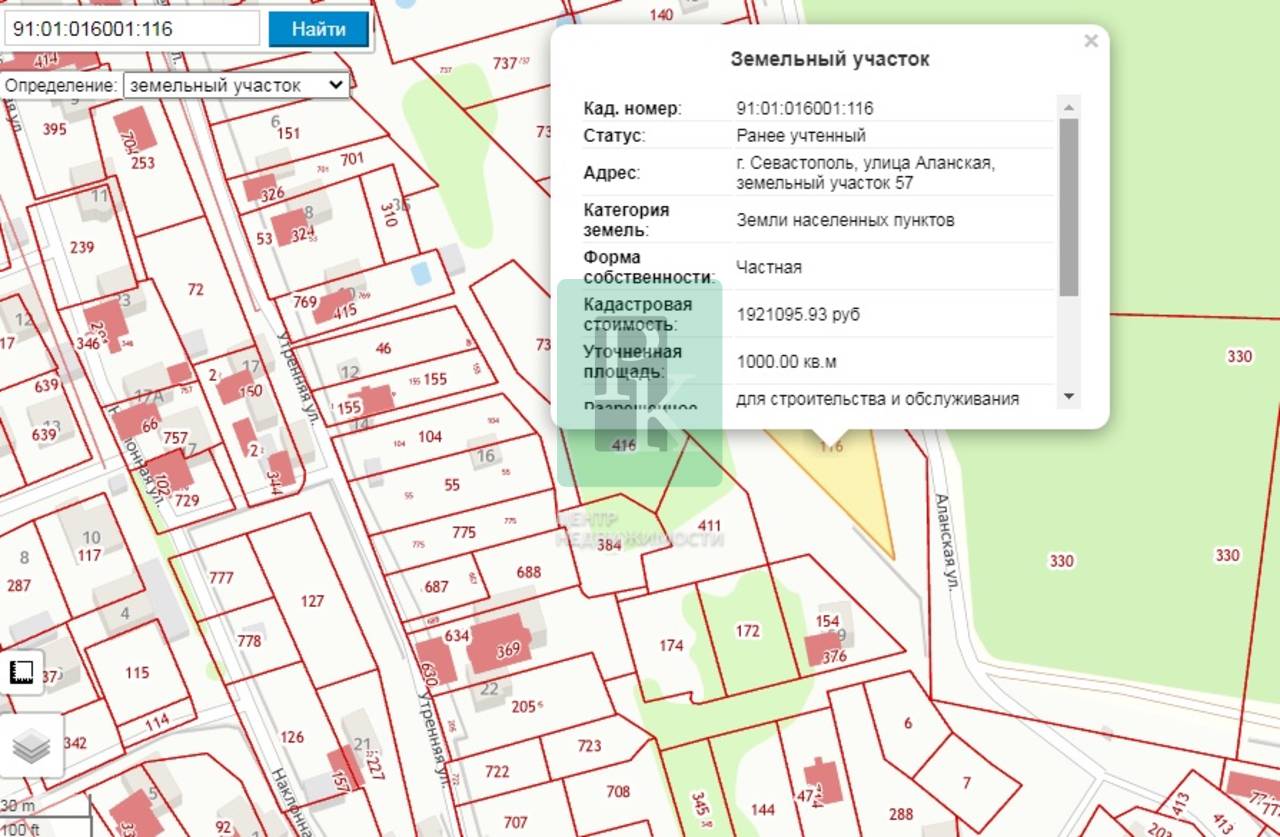Screen dimensions: 1280x837
Task: Click the popup scrollbar thumb
Action: 1069,207
